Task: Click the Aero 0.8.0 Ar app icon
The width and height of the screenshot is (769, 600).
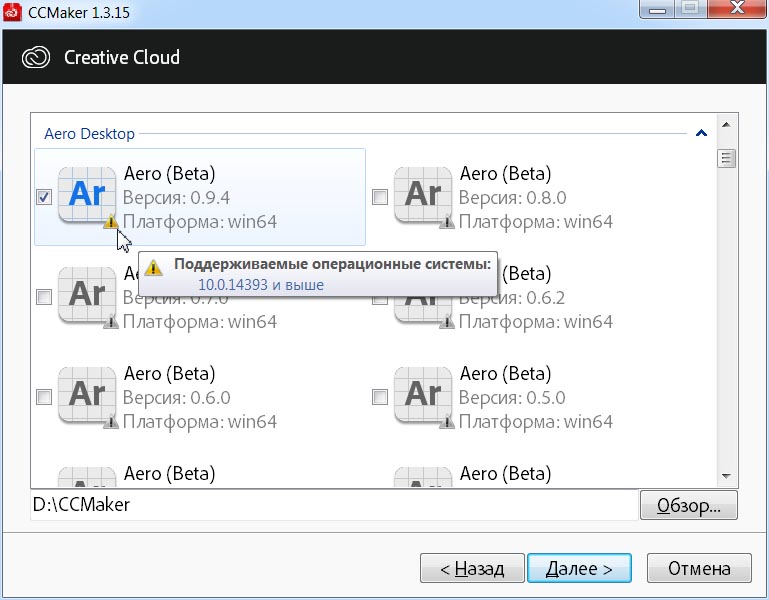Action: 423,195
